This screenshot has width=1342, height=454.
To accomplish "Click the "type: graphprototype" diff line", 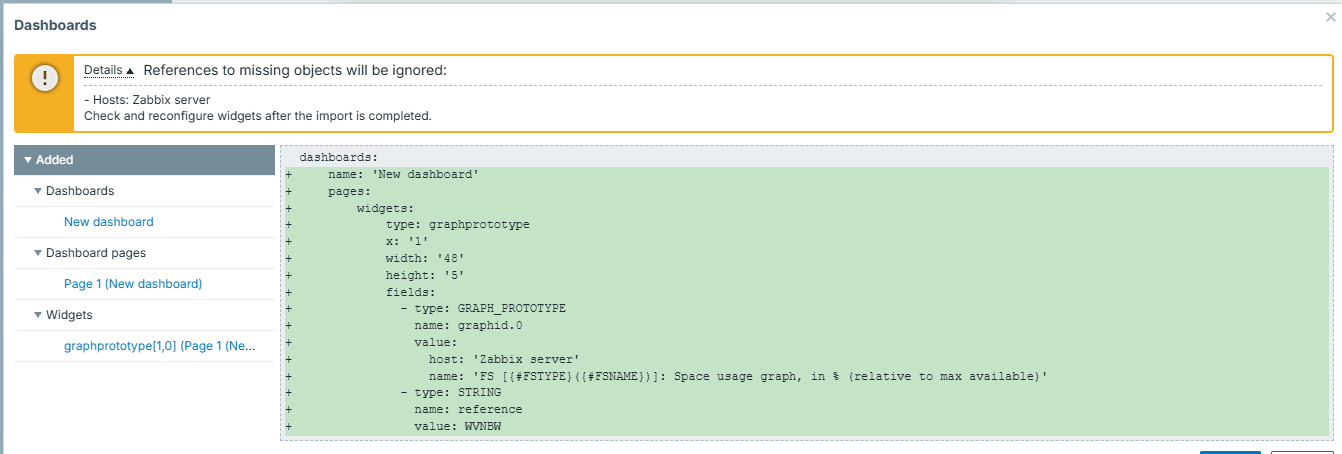I will (457, 225).
